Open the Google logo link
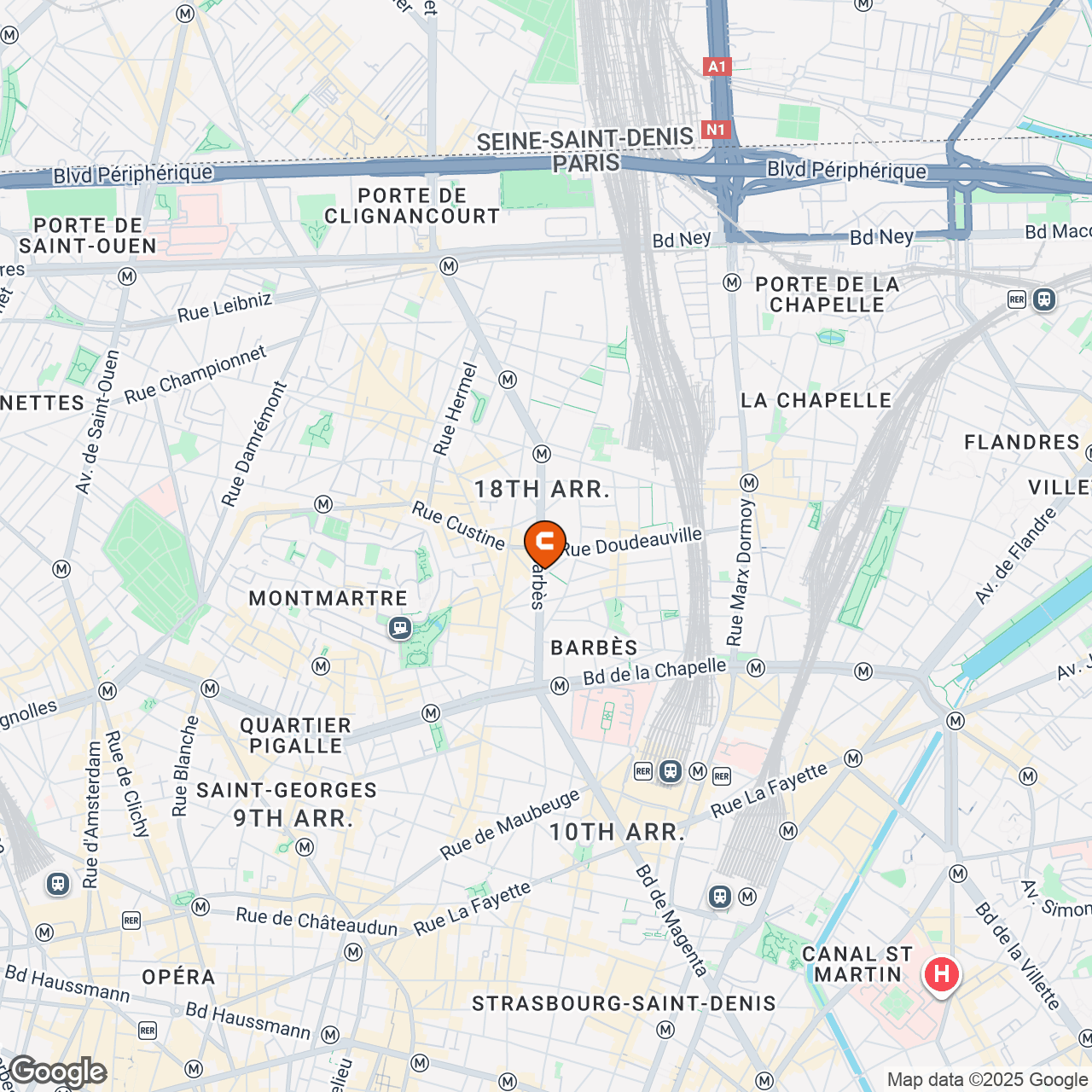 [57, 1072]
